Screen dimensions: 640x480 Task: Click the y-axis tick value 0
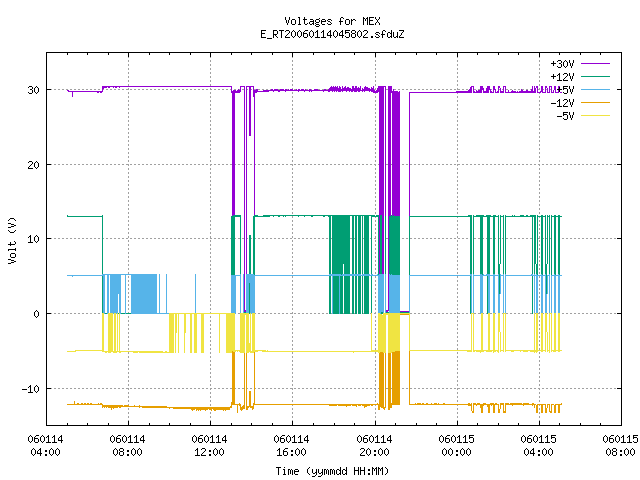click(37, 314)
